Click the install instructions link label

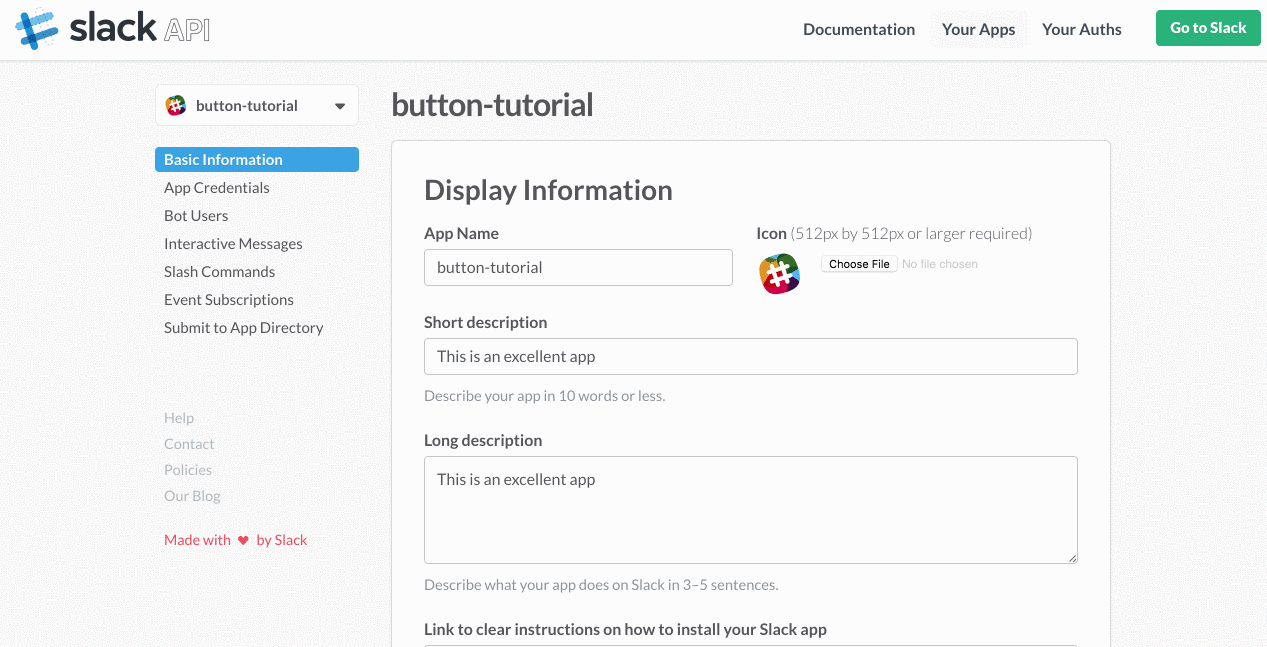pos(625,630)
